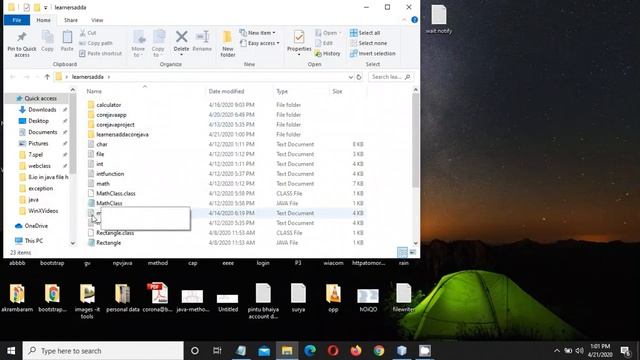
Task: Sort by the Type column header
Action: (x=301, y=91)
